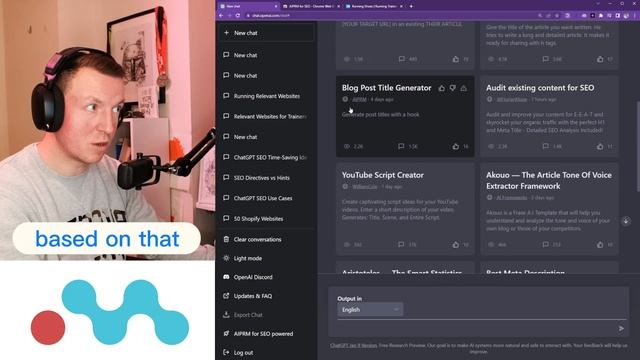Click the Log out arrow icon
This screenshot has height=360, width=640.
(227, 352)
